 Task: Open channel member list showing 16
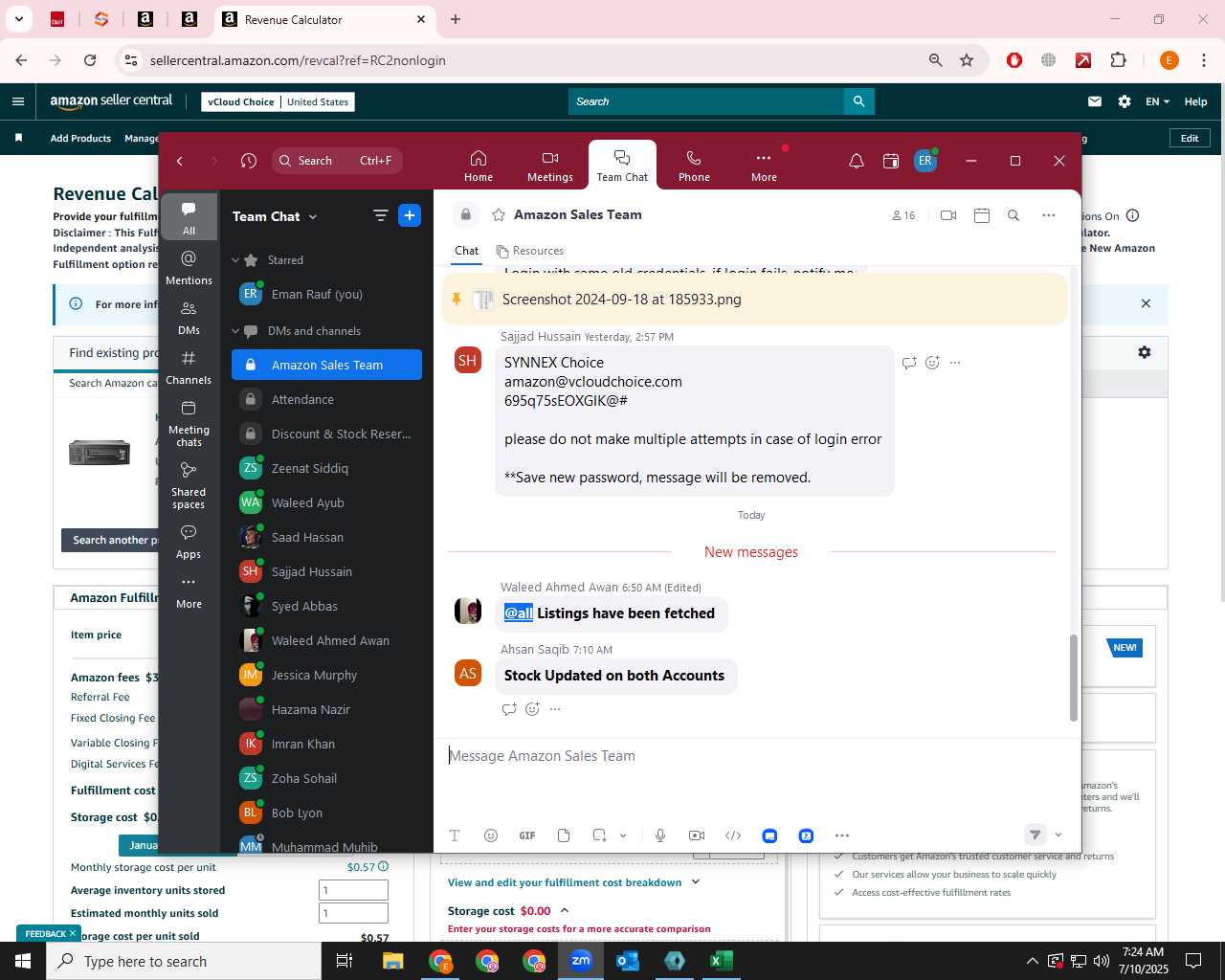[903, 215]
